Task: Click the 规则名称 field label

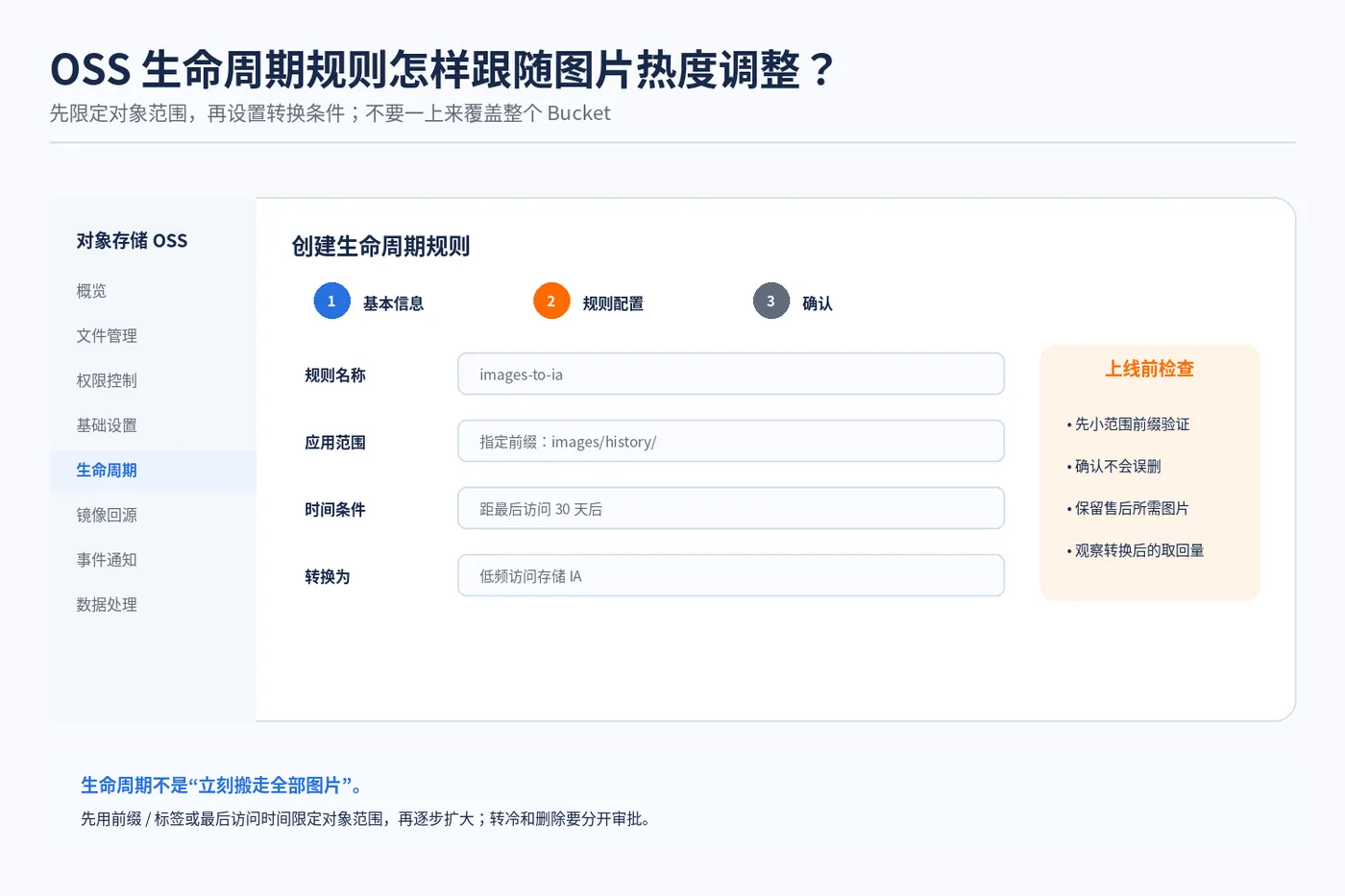Action: point(335,375)
